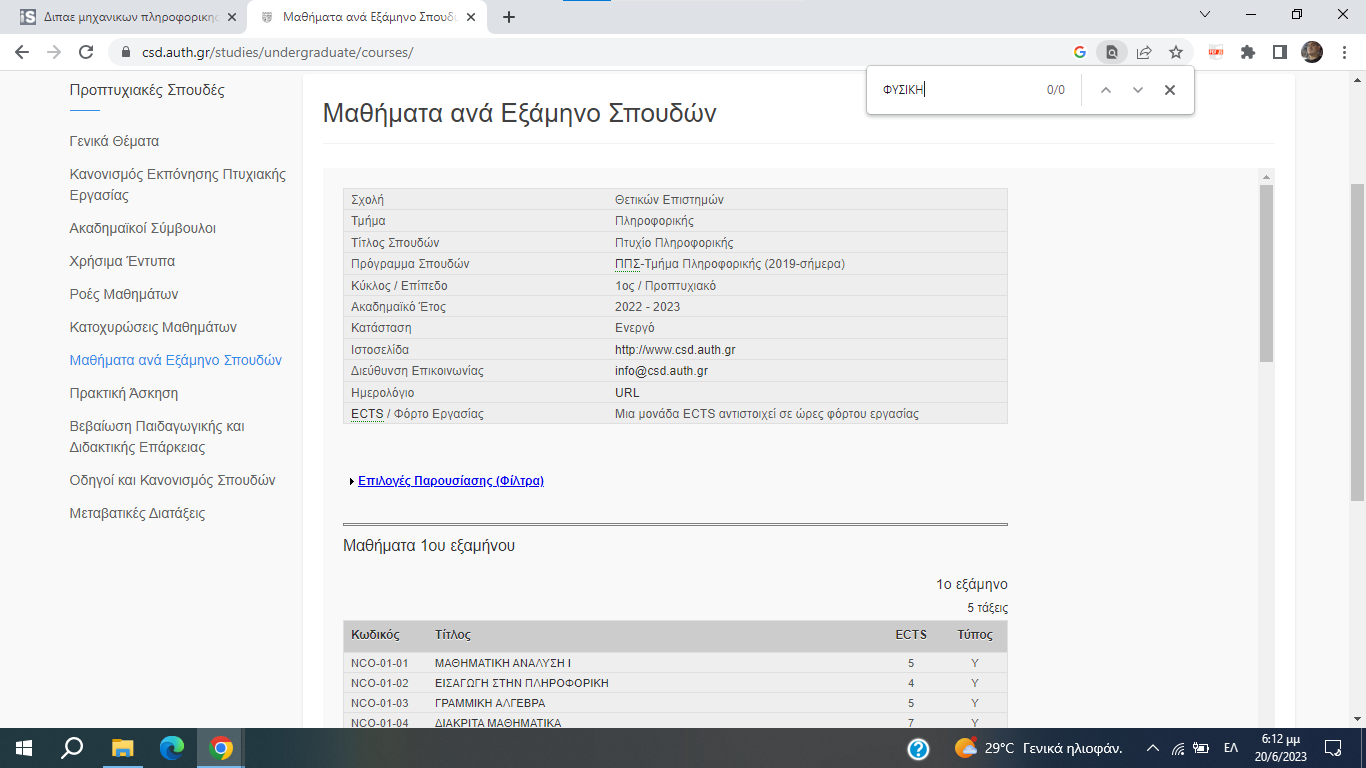
Task: Open the PDF extension icon
Action: (x=1216, y=53)
